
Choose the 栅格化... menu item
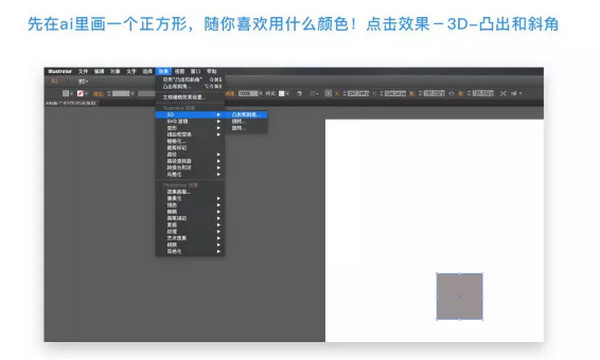tap(190, 141)
